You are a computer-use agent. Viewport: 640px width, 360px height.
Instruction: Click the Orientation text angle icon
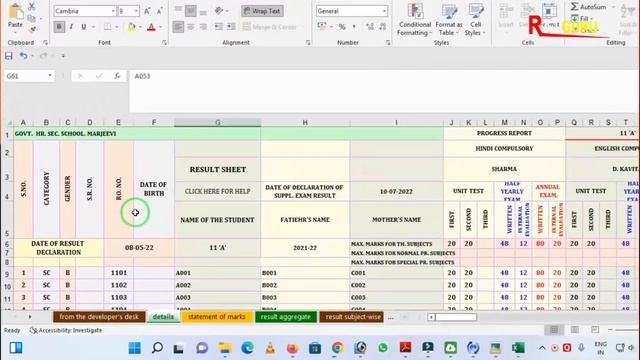[x=220, y=11]
